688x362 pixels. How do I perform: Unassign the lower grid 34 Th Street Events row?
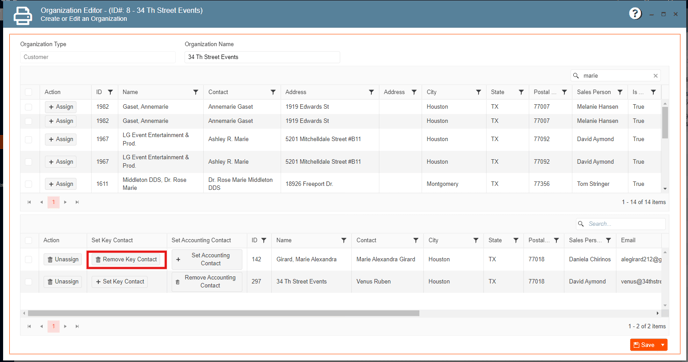tap(63, 282)
